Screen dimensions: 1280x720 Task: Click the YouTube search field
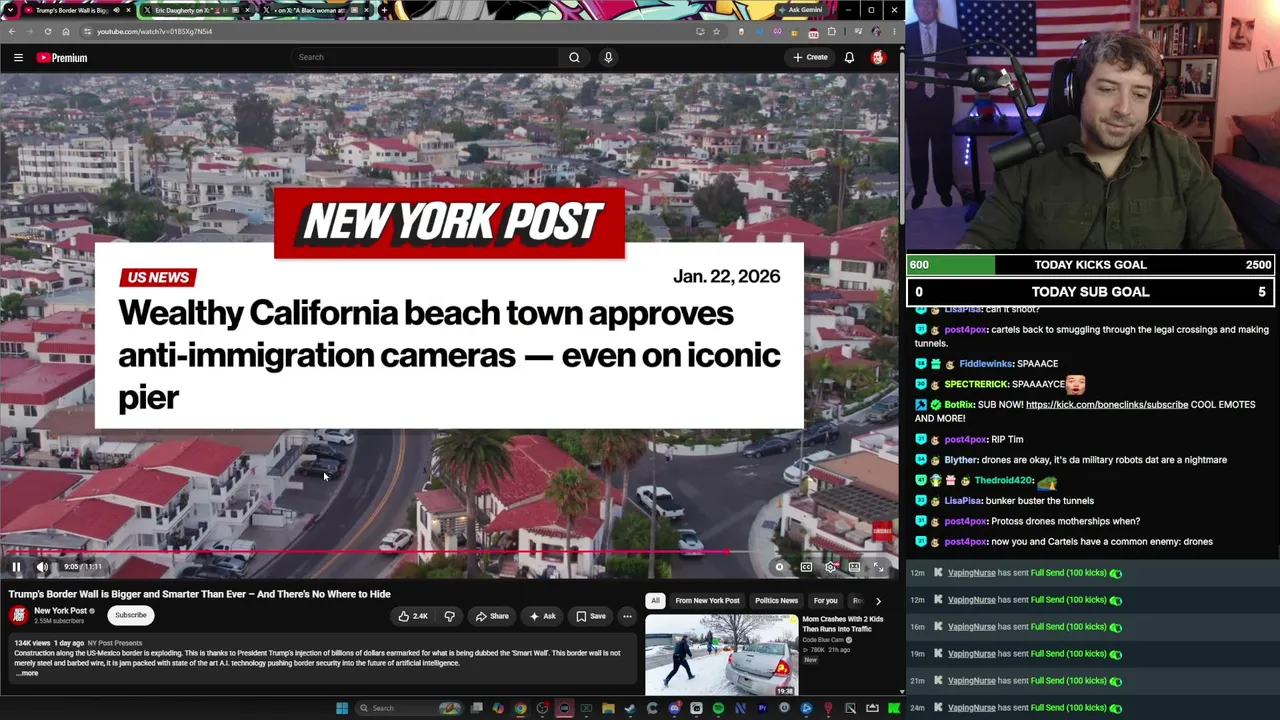tap(425, 57)
